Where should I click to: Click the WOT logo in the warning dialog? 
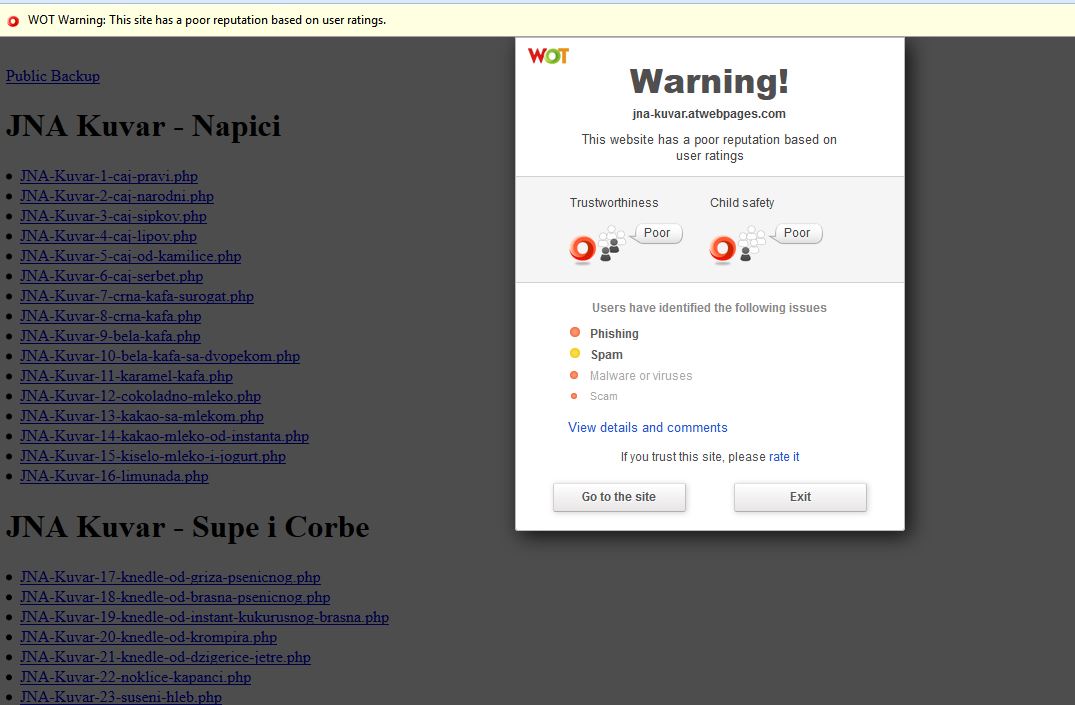point(548,56)
